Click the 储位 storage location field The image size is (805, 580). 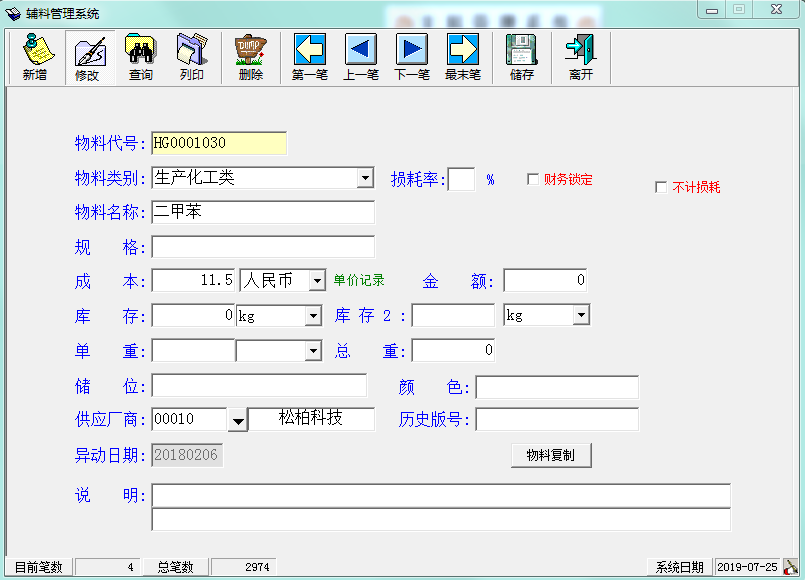point(259,385)
